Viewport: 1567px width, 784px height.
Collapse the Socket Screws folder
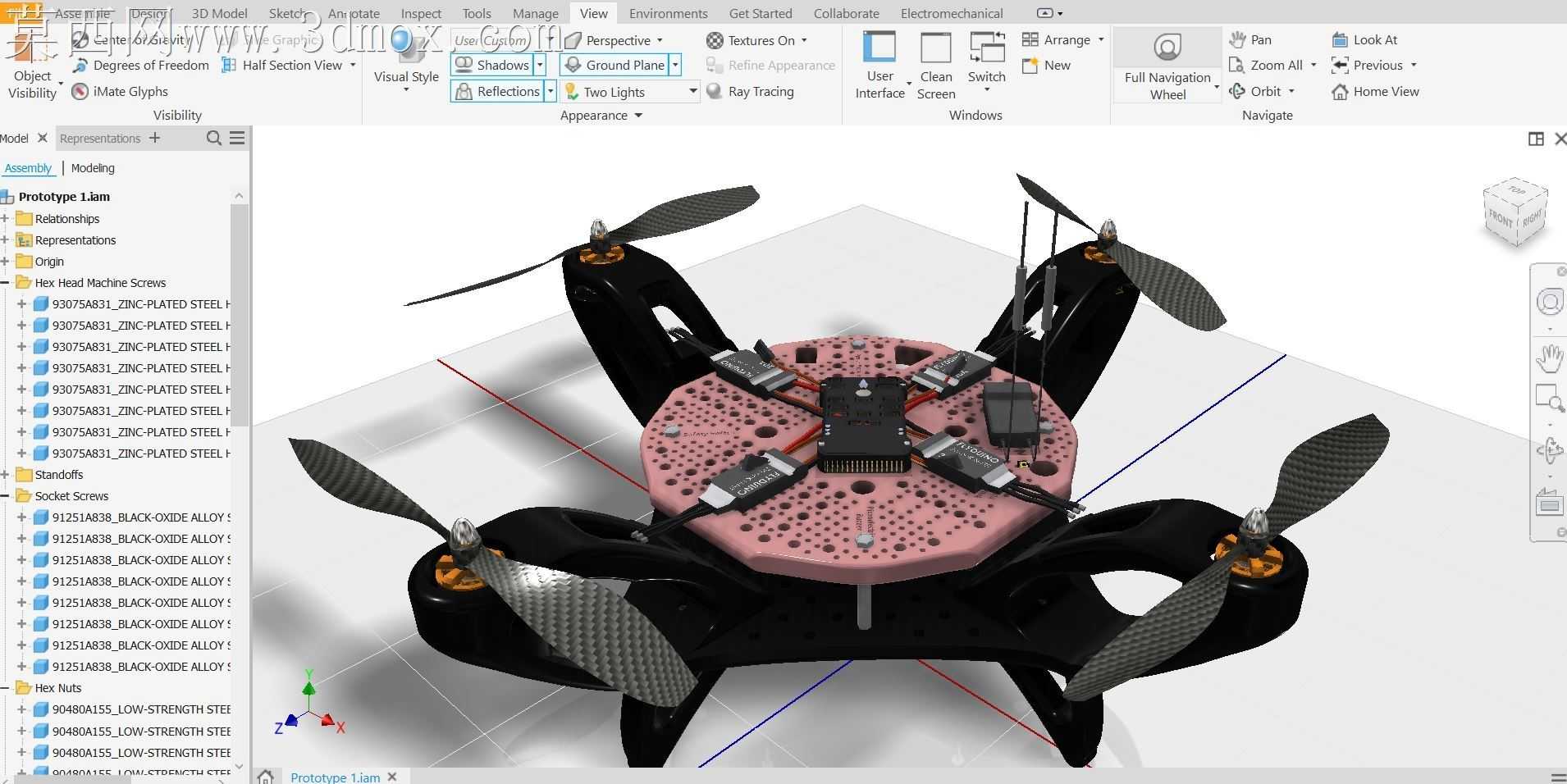click(x=5, y=496)
